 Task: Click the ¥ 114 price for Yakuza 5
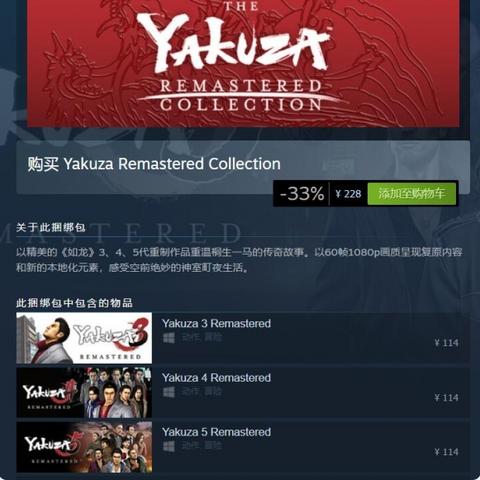(x=446, y=452)
